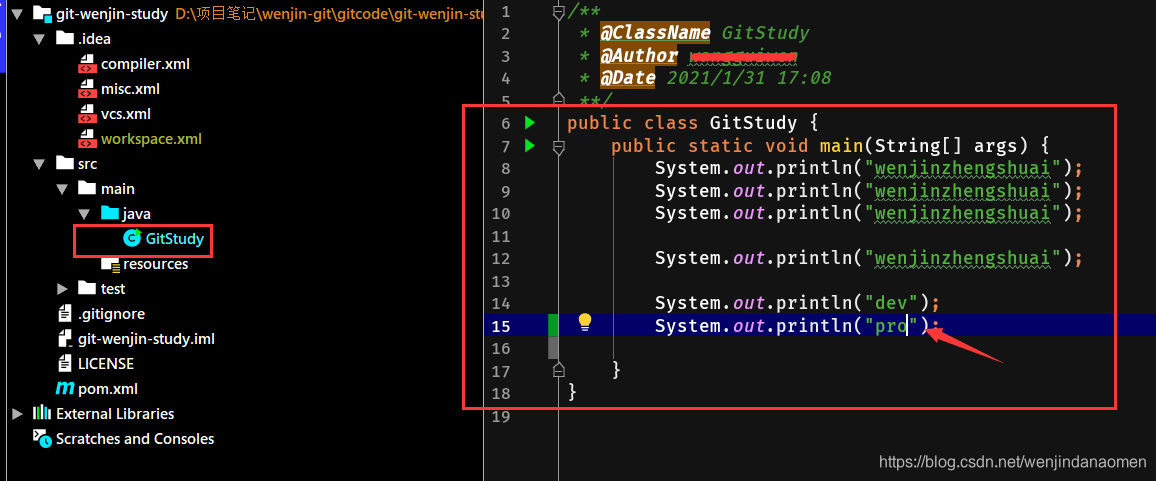Select Scratches and Consoles label
This screenshot has width=1156, height=481.
135,439
